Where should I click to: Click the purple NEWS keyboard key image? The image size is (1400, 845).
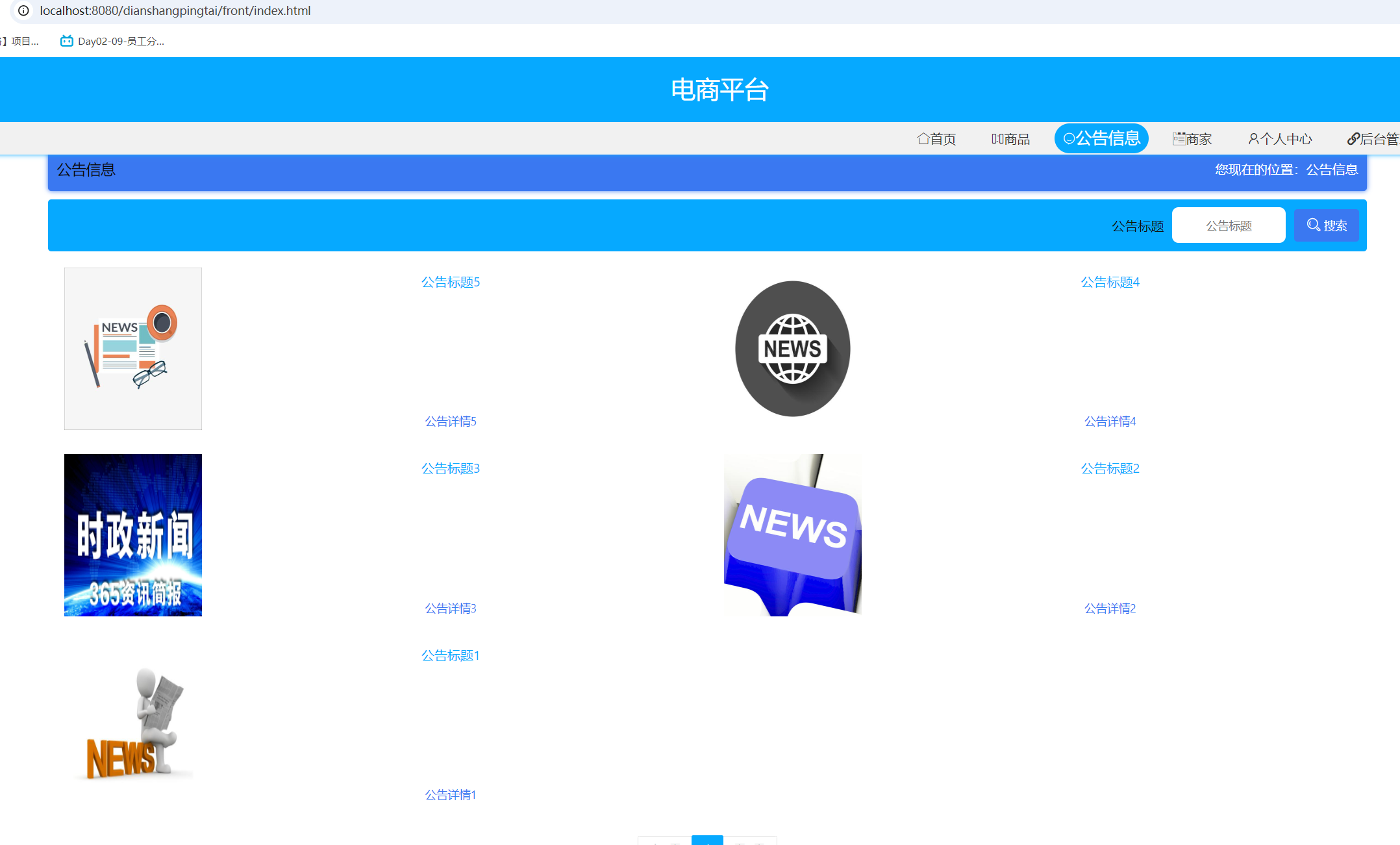coord(792,535)
